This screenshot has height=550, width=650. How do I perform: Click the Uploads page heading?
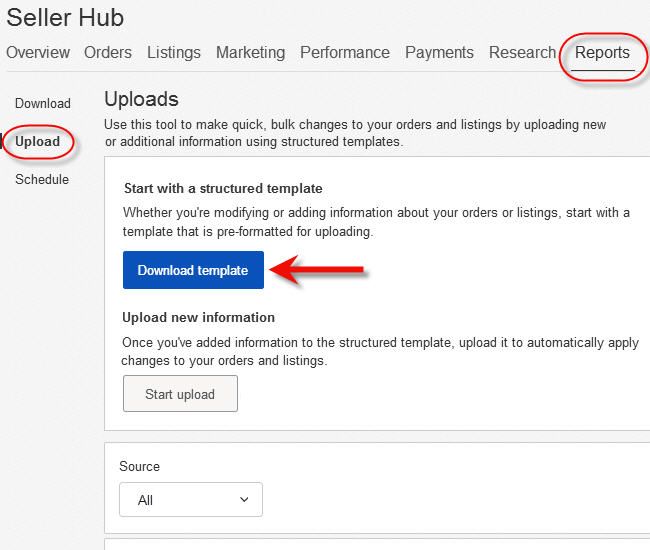[141, 99]
